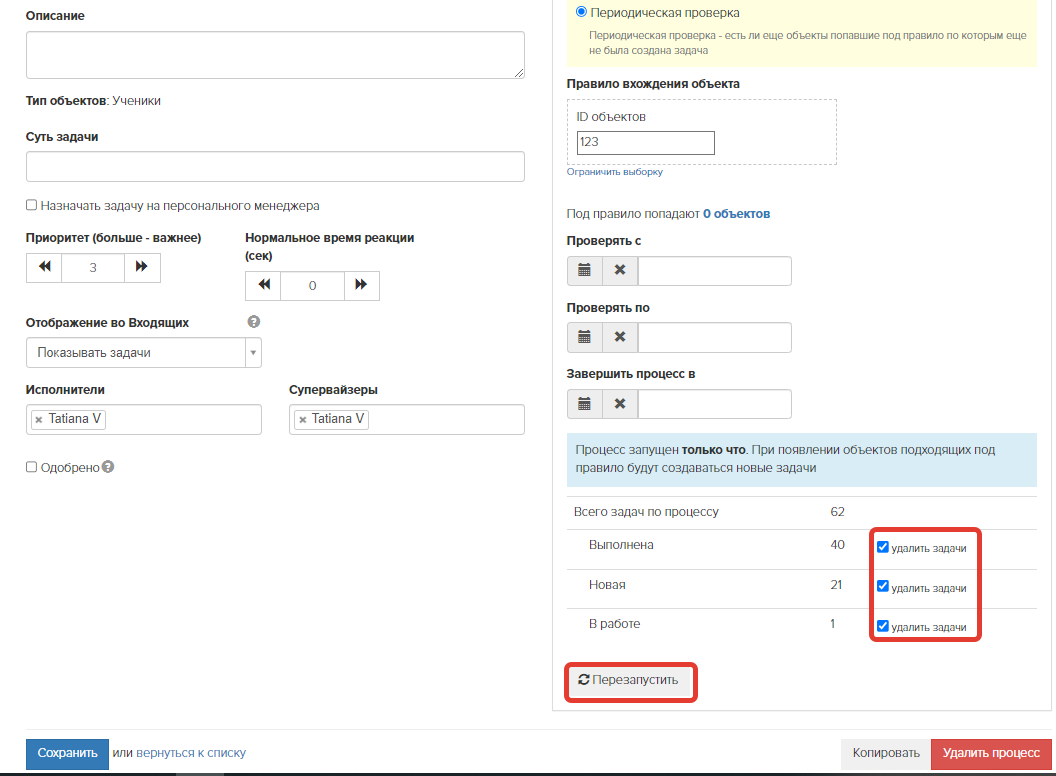Open calendar for 'Проверять с' date

pos(584,271)
